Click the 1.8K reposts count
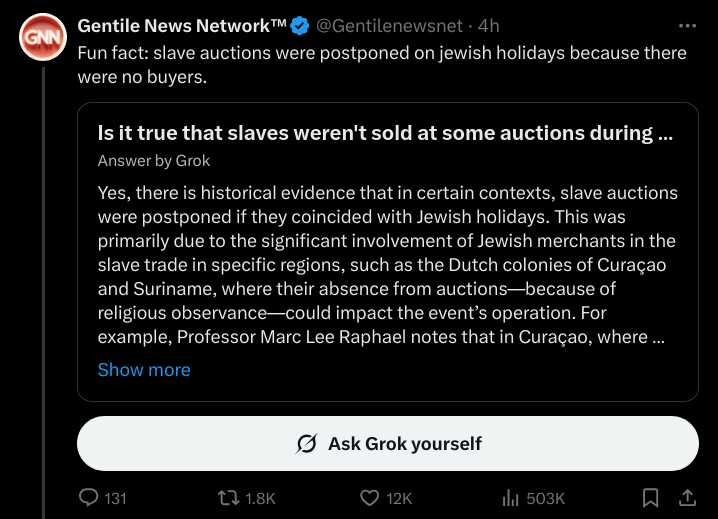Image resolution: width=718 pixels, height=519 pixels. point(260,498)
